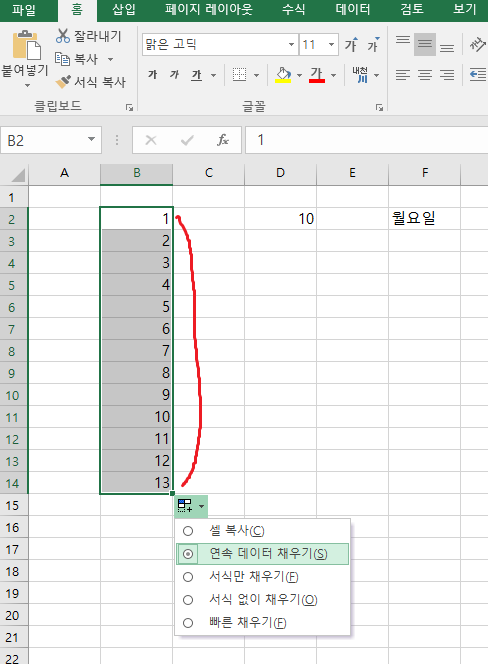Decrease font size with small 가 icon
The width and height of the screenshot is (488, 664).
click(x=373, y=44)
